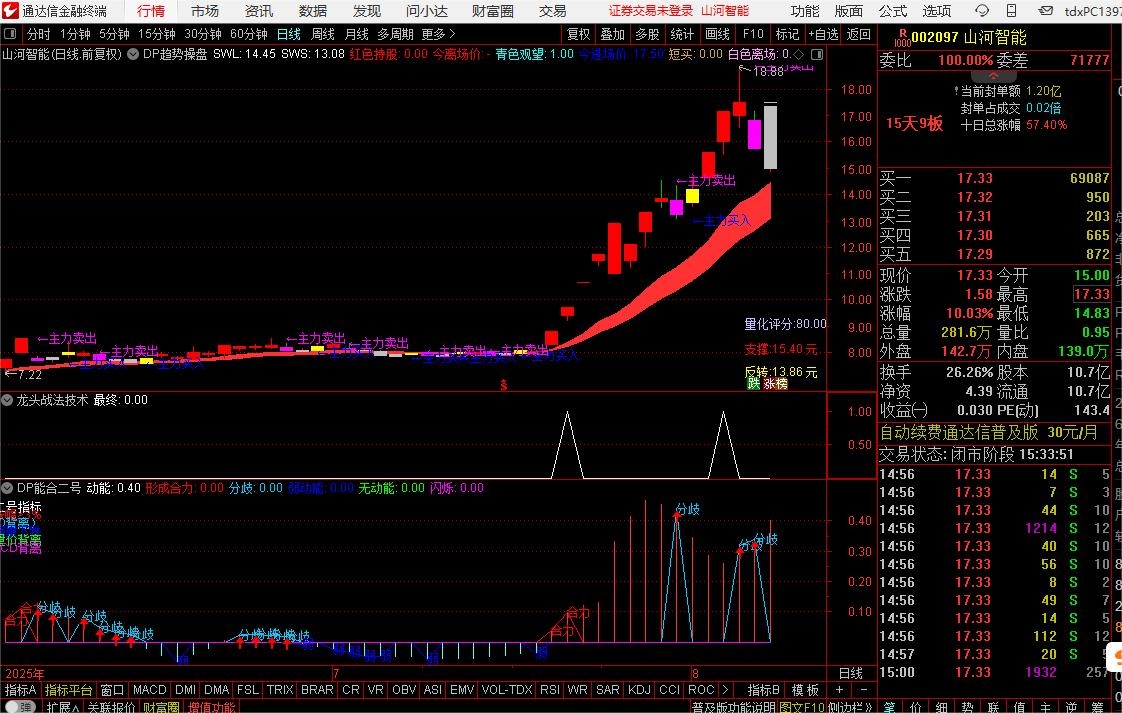Open 模板 template tab
The width and height of the screenshot is (1122, 713).
(x=805, y=690)
